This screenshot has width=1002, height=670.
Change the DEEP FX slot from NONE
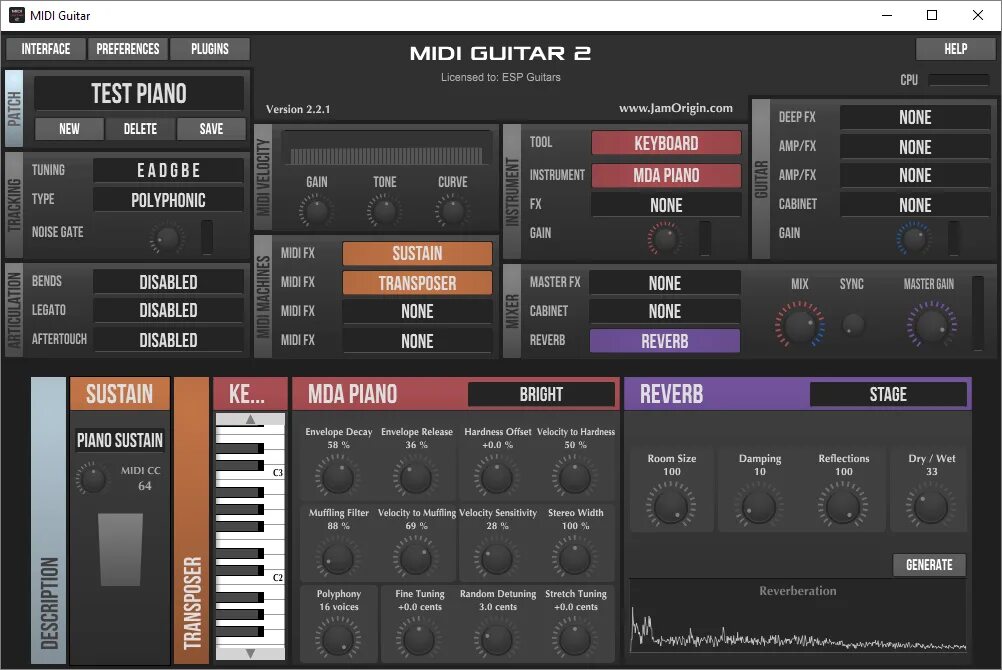click(x=914, y=117)
